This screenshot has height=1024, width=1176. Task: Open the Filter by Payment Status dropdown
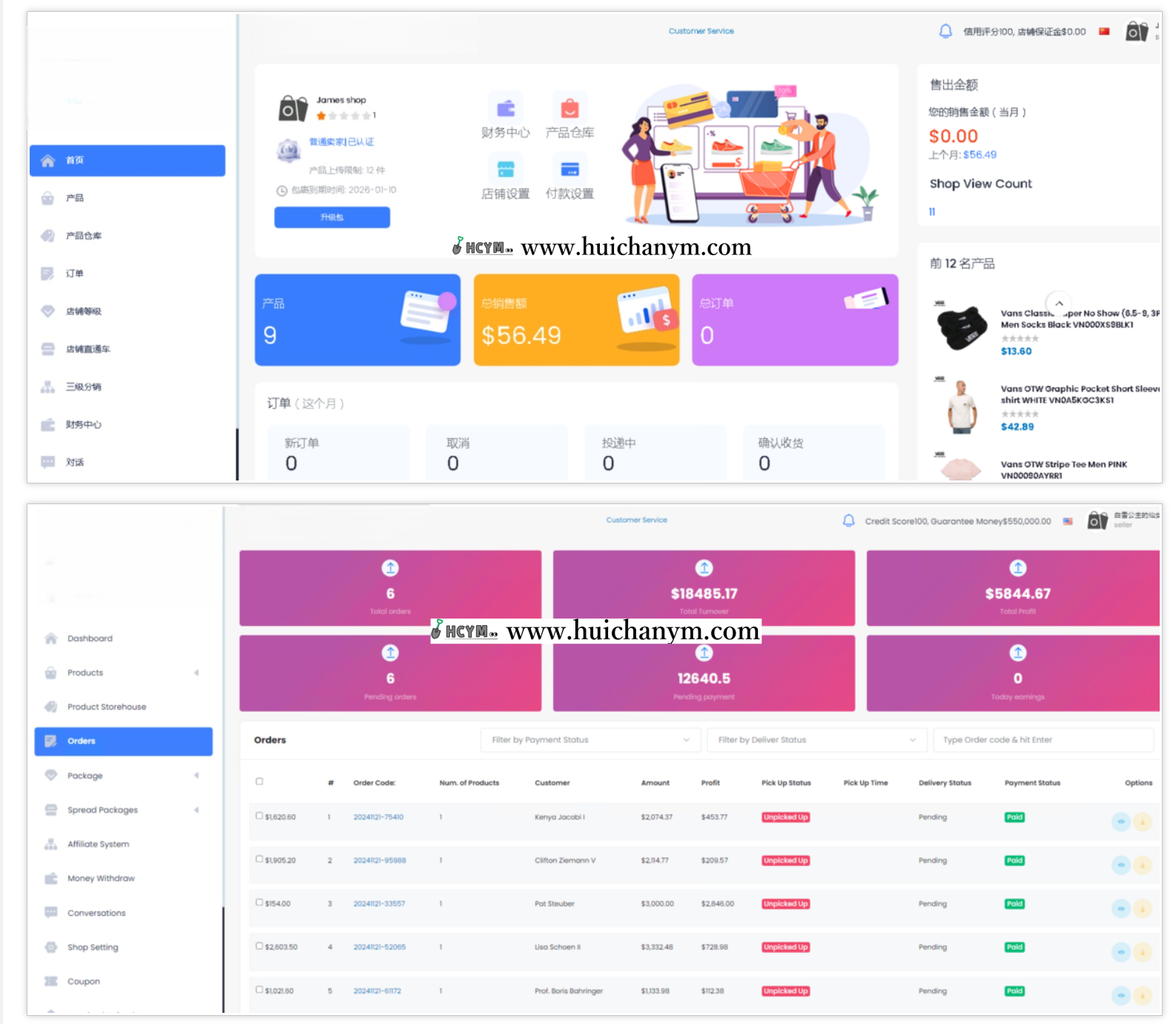[590, 740]
